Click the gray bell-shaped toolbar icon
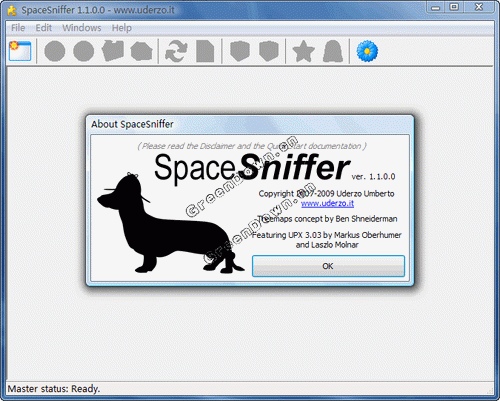This screenshot has width=500, height=401. (x=333, y=51)
